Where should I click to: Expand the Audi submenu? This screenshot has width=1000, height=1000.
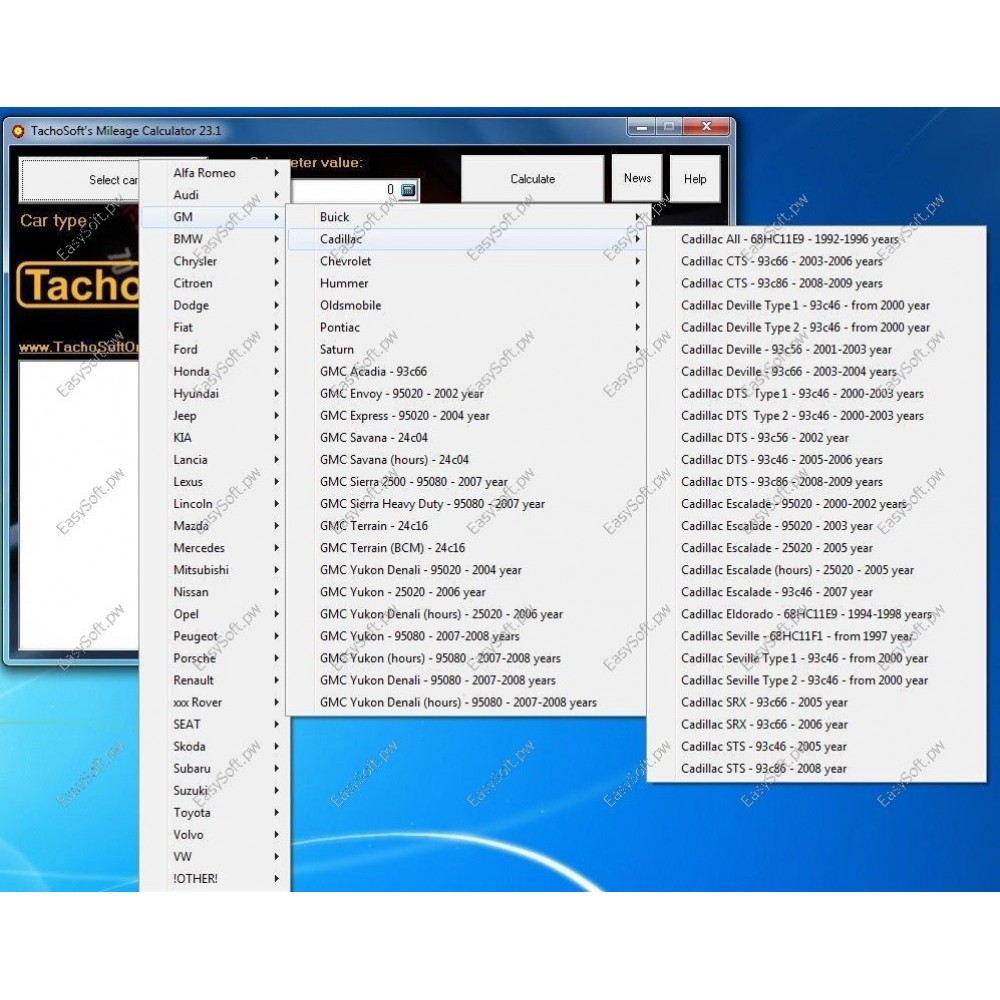tap(214, 195)
